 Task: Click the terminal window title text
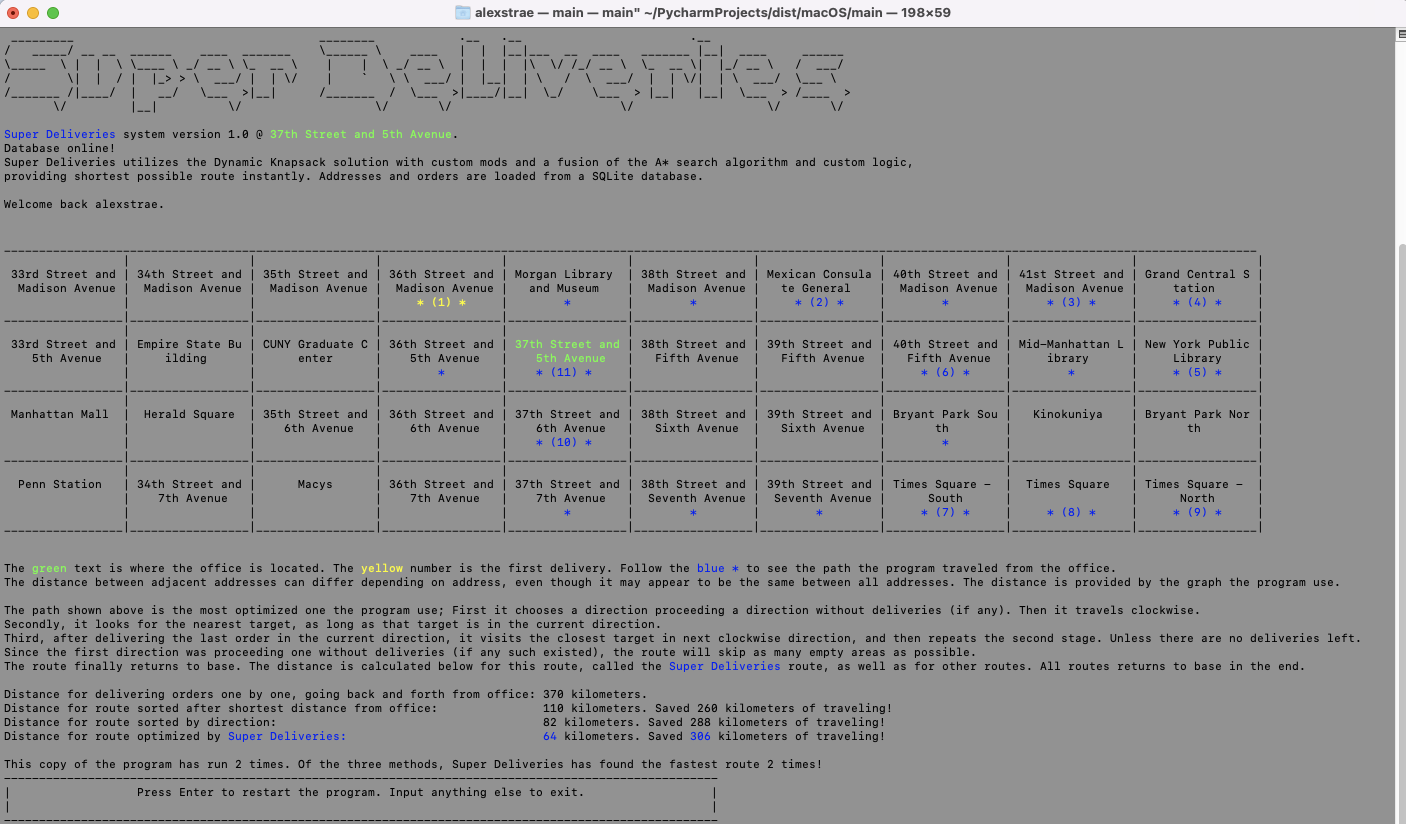pos(714,13)
